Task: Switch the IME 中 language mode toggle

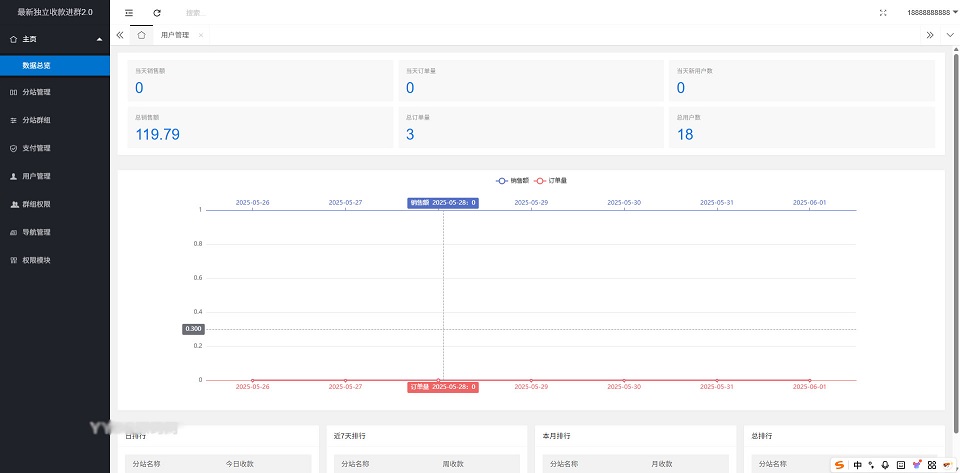Action: click(857, 464)
